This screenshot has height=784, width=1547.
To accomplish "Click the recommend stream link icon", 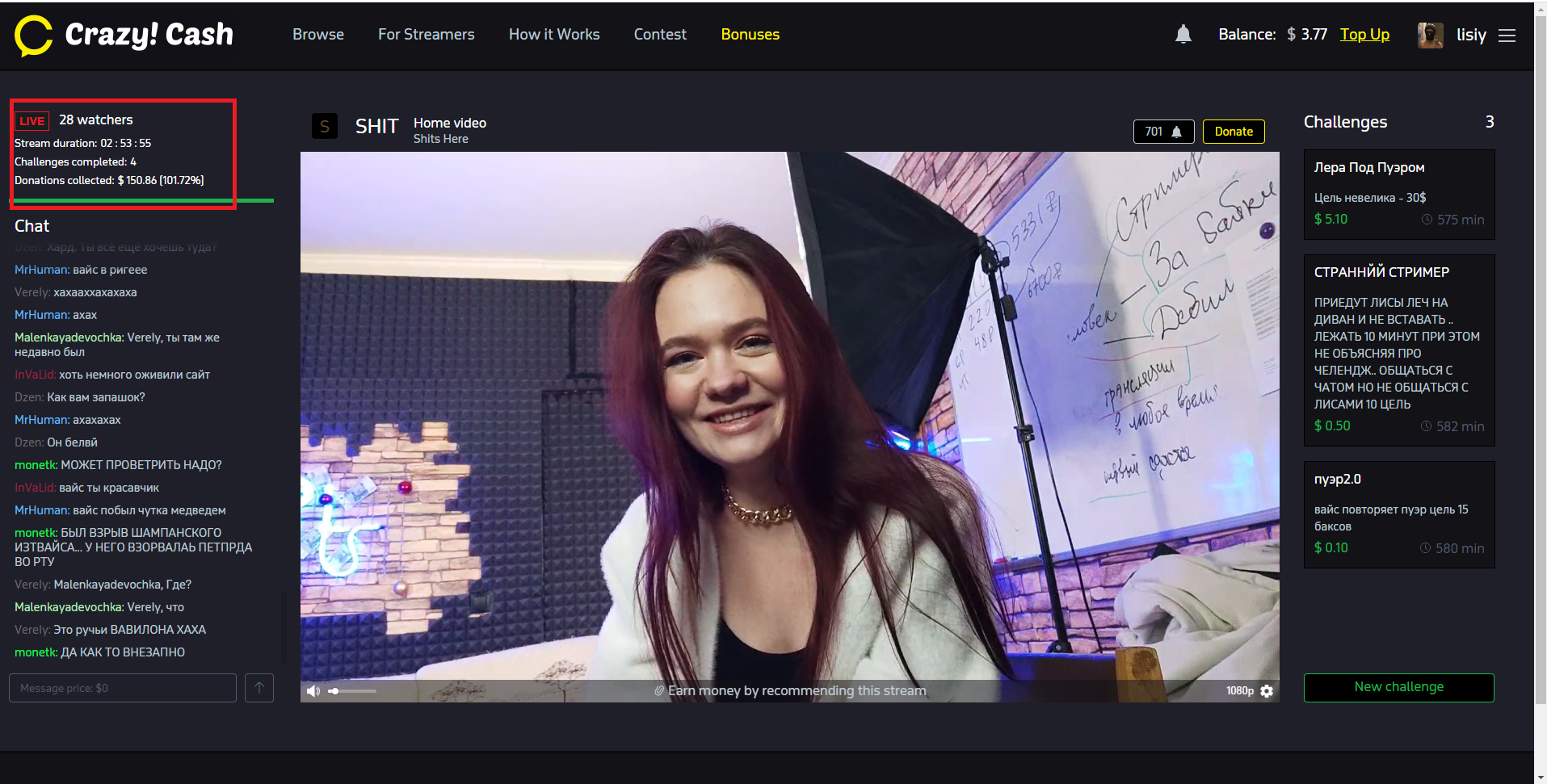I will coord(659,691).
